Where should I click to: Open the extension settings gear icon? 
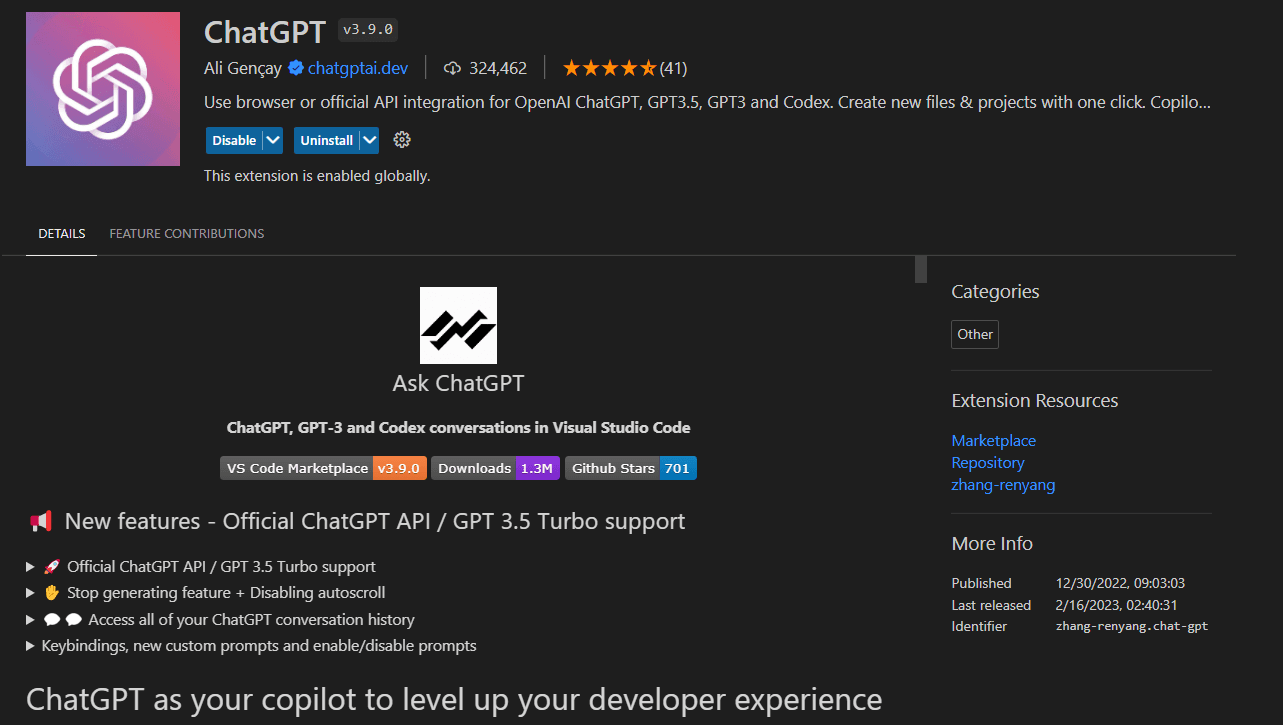coord(402,140)
